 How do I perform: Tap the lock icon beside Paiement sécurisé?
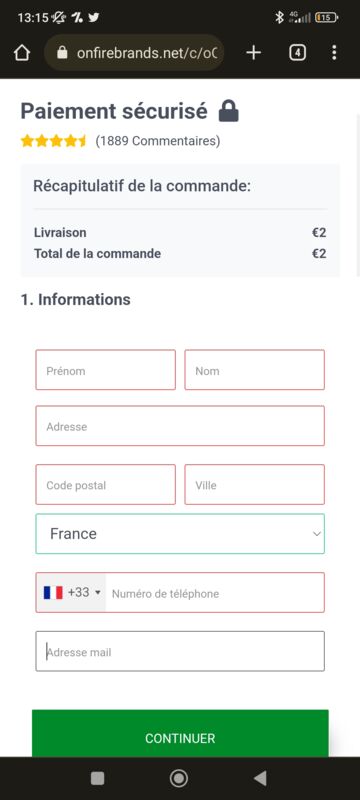click(228, 111)
